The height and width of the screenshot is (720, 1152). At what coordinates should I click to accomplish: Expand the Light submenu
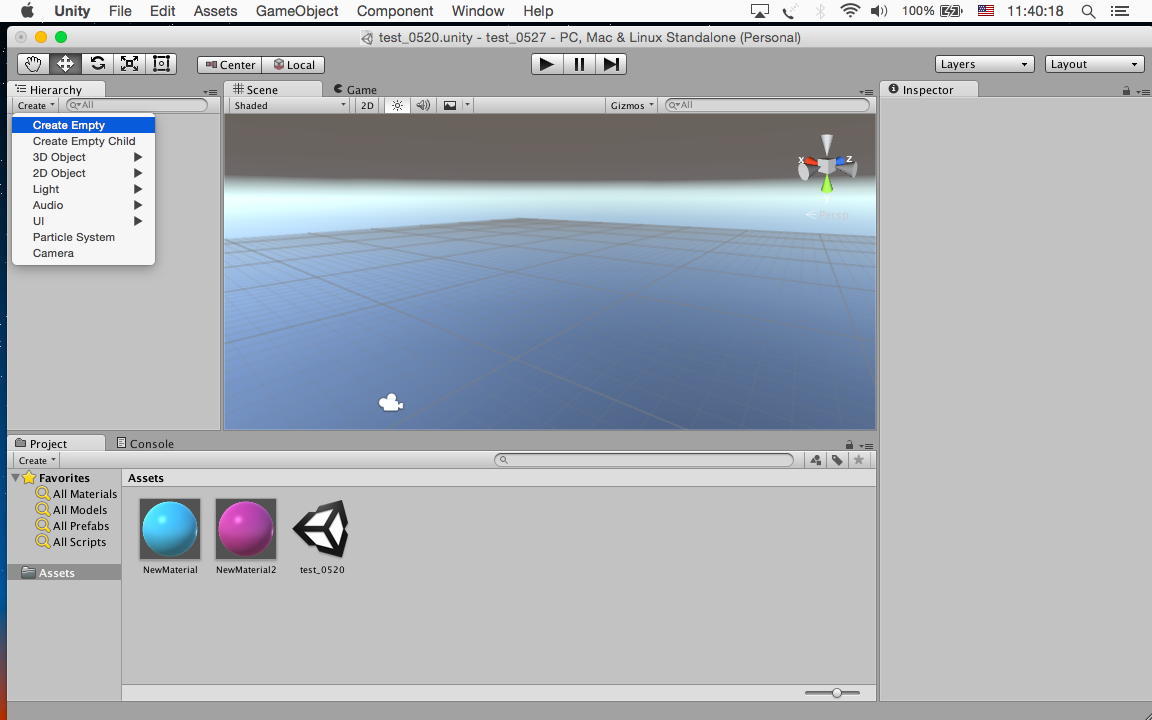click(x=84, y=189)
